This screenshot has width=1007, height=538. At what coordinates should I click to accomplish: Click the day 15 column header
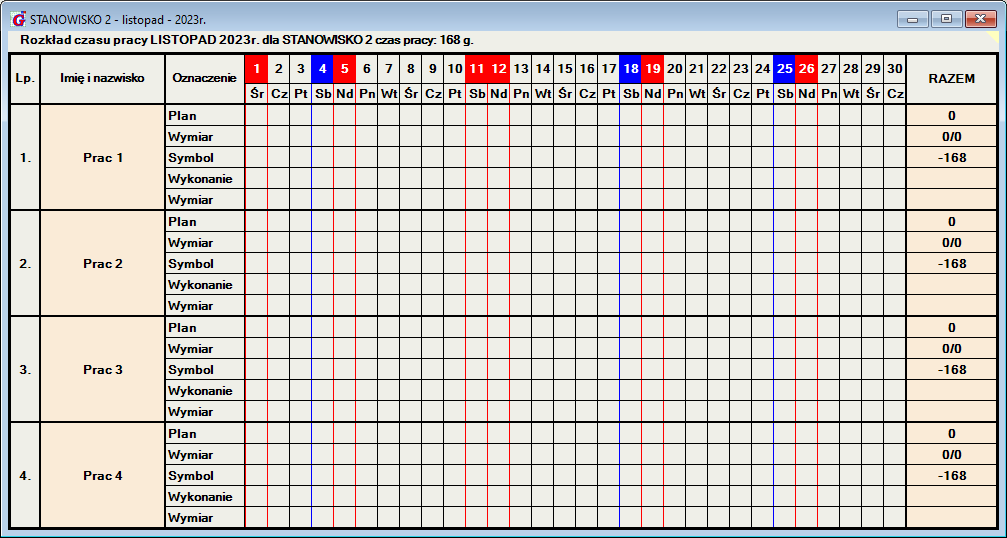tap(564, 69)
